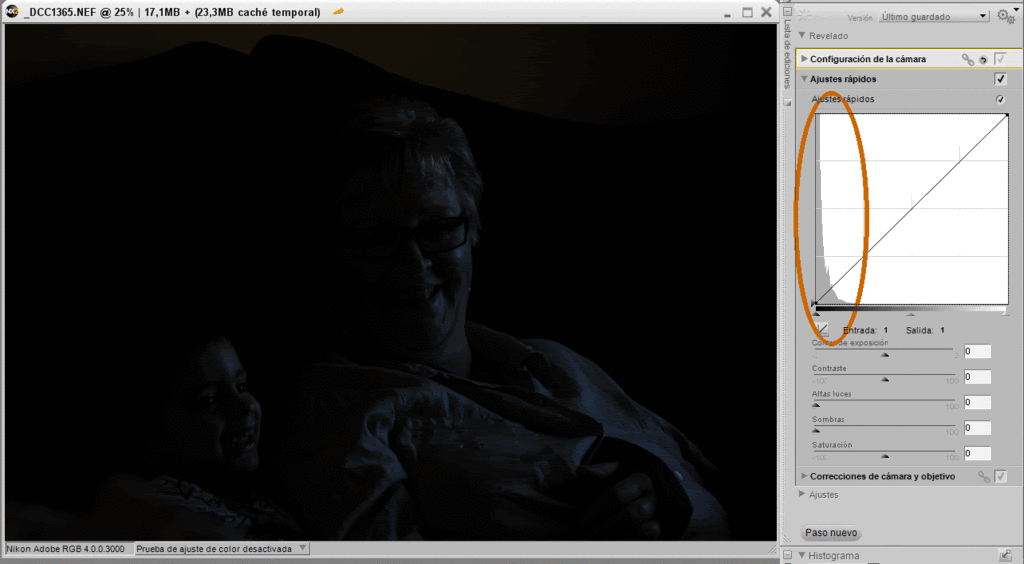
Task: Click the midtone gamma slider under the histogram
Action: click(x=911, y=314)
